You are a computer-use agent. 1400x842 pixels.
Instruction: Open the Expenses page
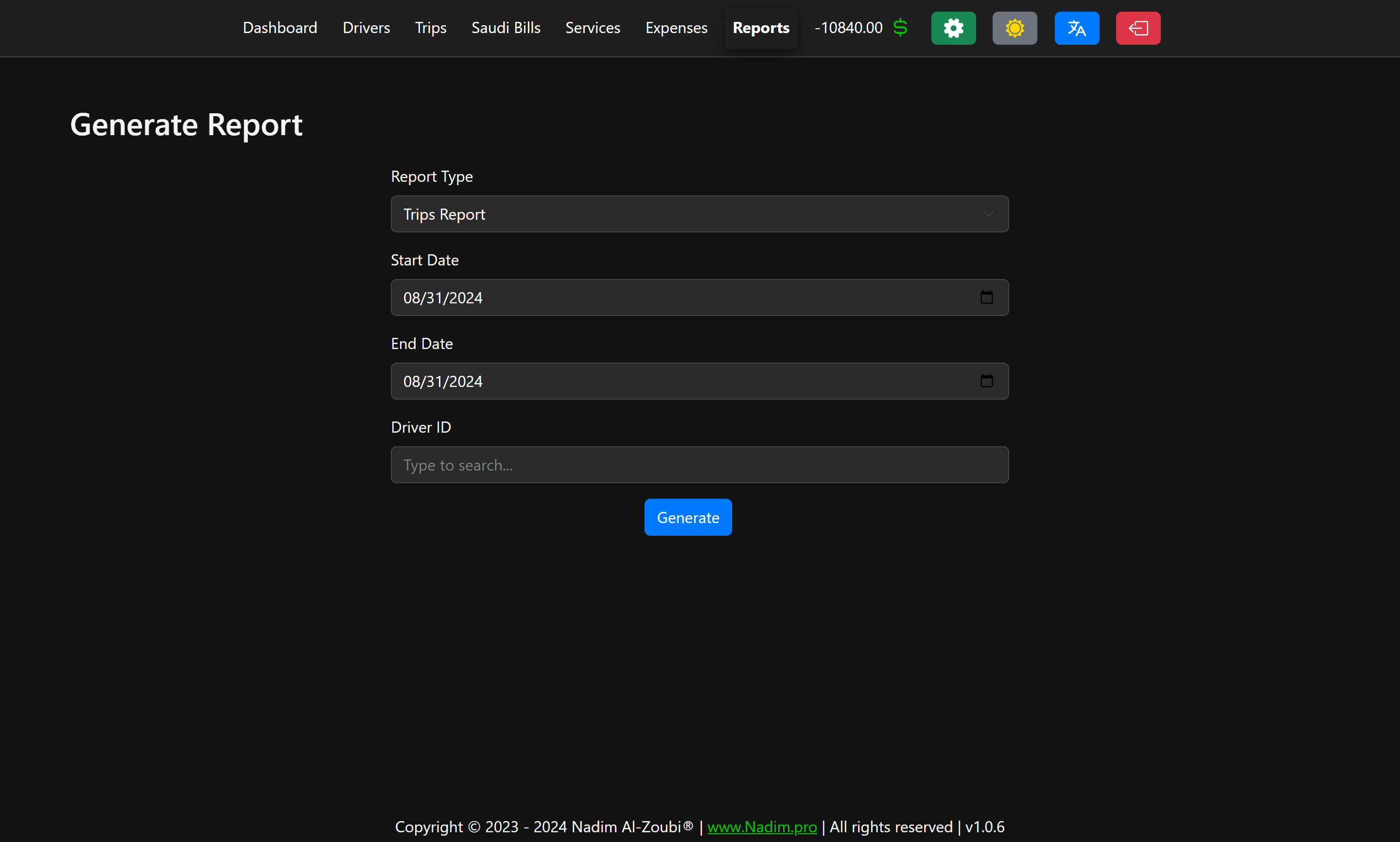(676, 28)
